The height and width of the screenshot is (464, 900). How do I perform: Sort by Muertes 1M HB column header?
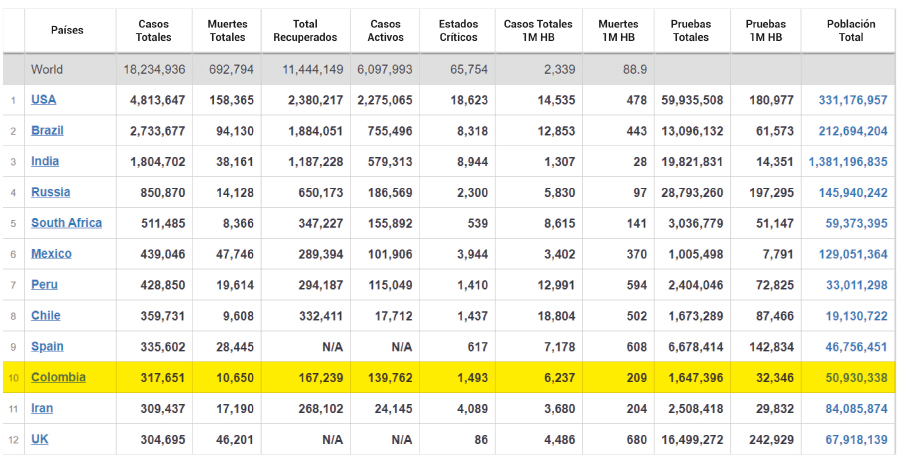click(x=618, y=30)
